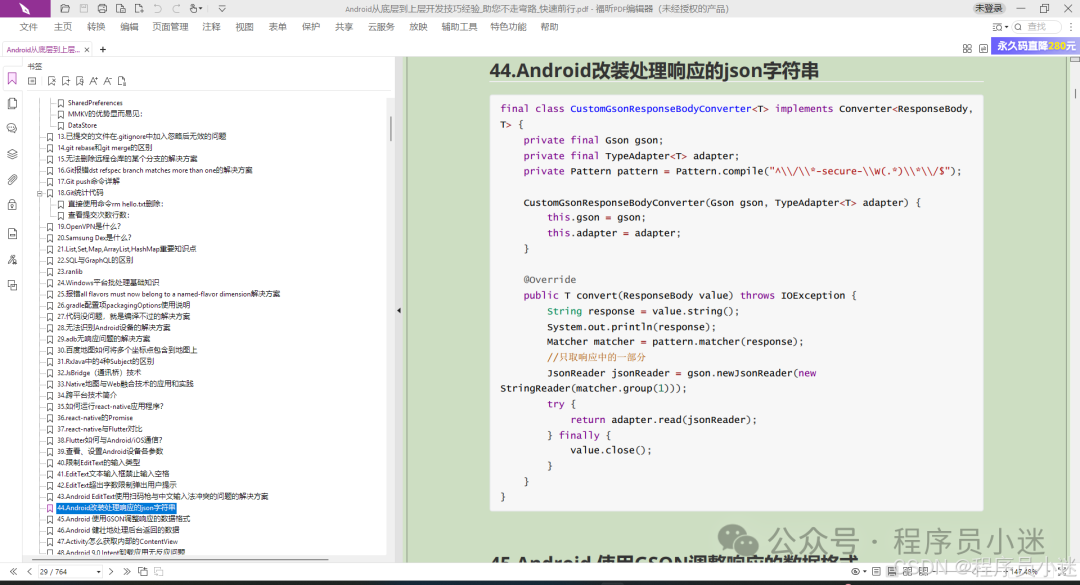Go to previous page arrow
This screenshot has height=585, width=1080.
tap(30, 572)
